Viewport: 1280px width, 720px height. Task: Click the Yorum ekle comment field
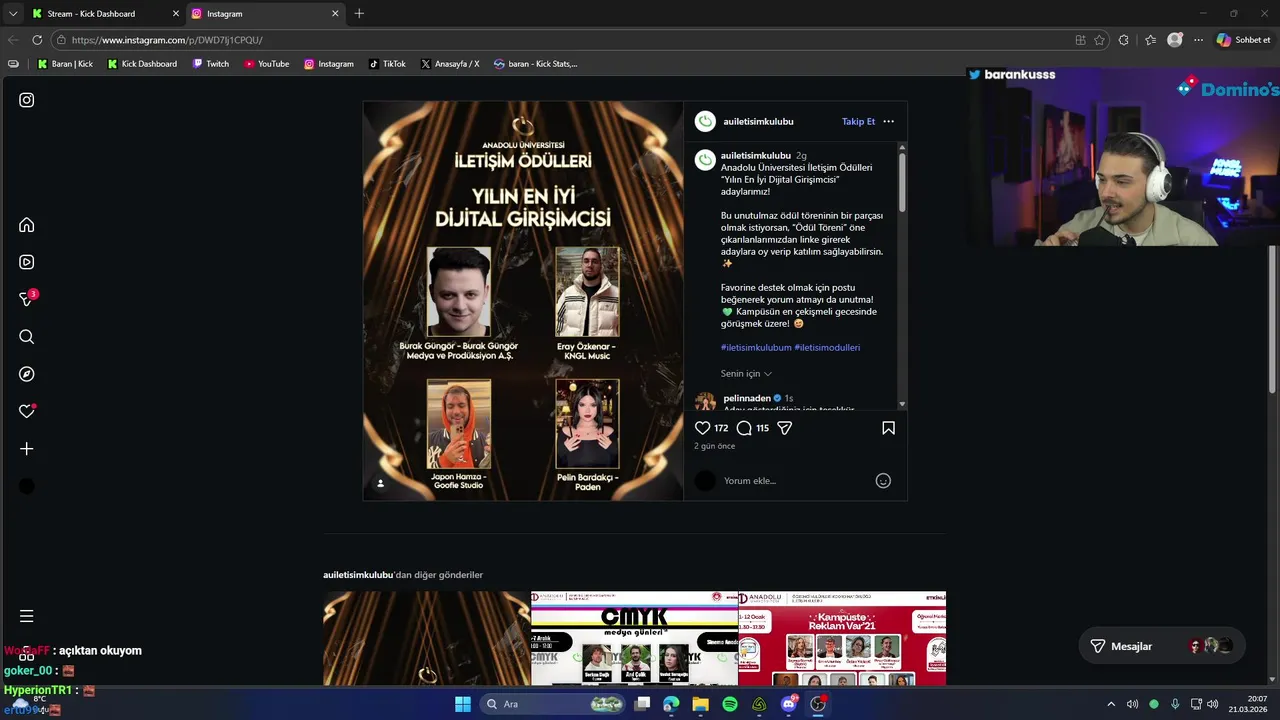click(795, 481)
